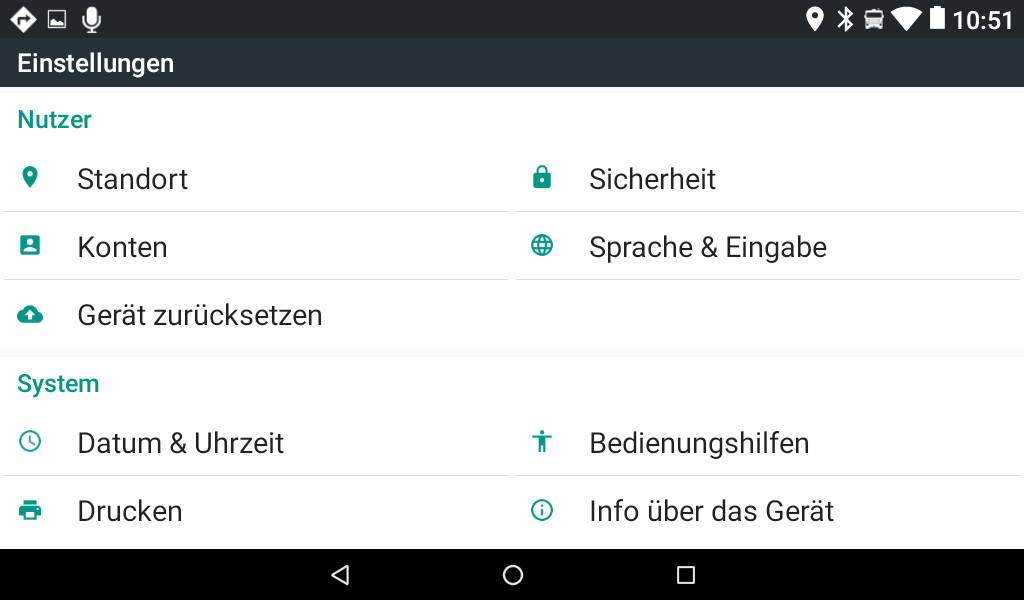Tap the microphone icon in status bar
Viewport: 1024px width, 600px height.
point(91,19)
